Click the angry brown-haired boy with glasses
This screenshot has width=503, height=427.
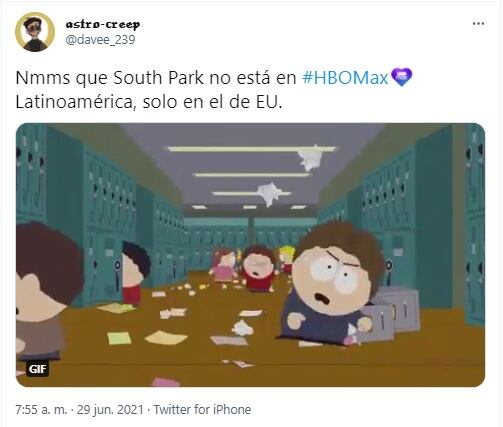(x=332, y=284)
